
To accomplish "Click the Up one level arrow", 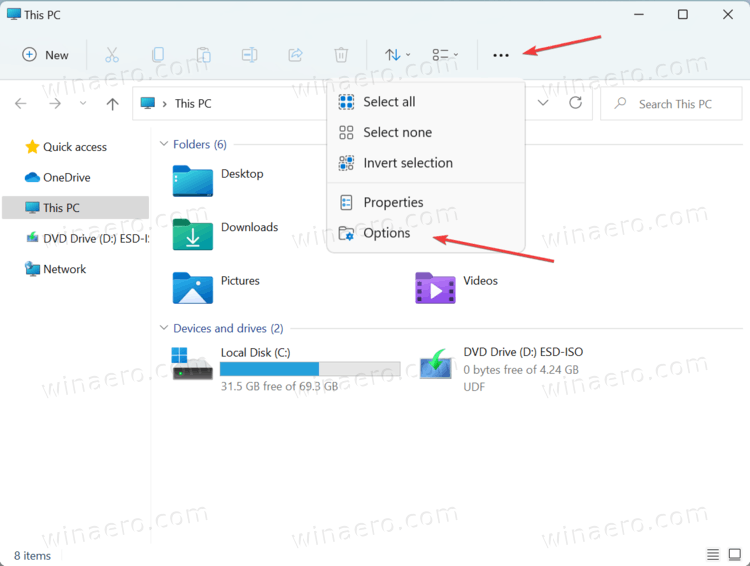I will tap(112, 104).
